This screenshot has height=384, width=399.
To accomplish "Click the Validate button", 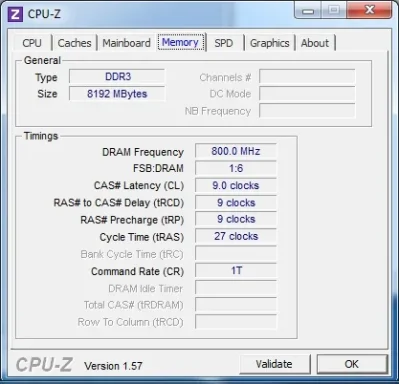I will [x=274, y=364].
